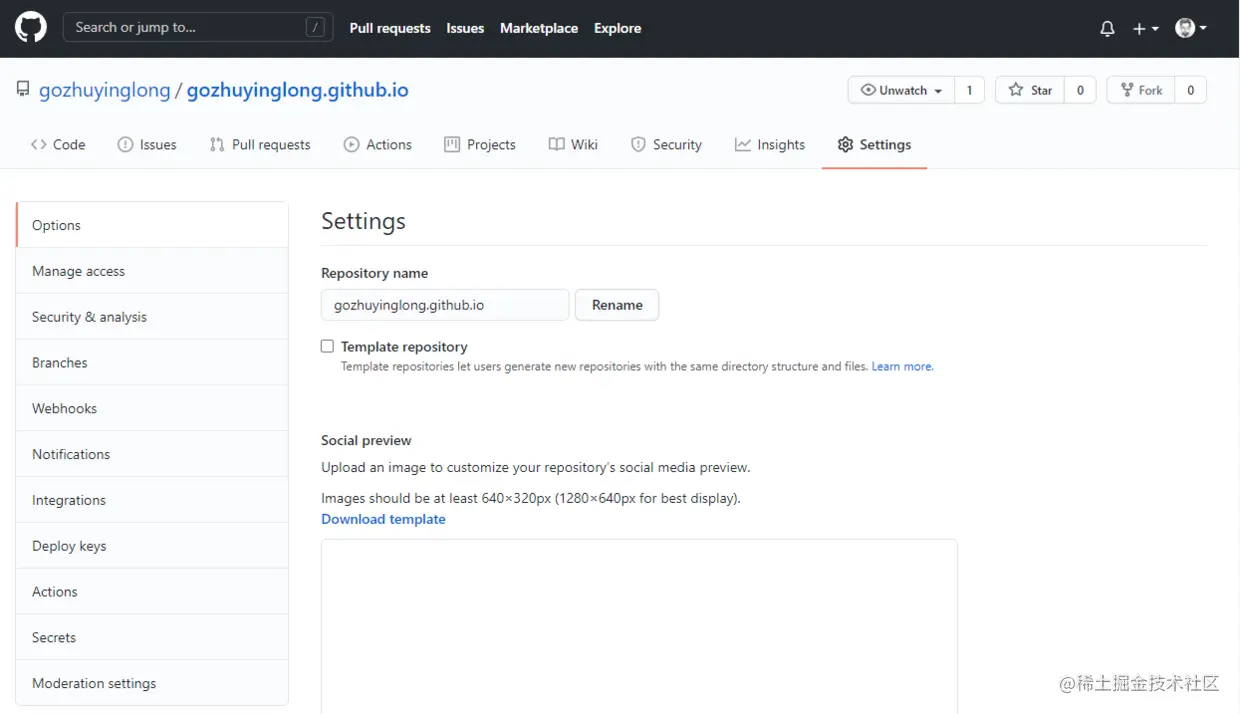Expand the plus create-new dropdown
Screen dimensions: 1240x714
tap(1145, 28)
